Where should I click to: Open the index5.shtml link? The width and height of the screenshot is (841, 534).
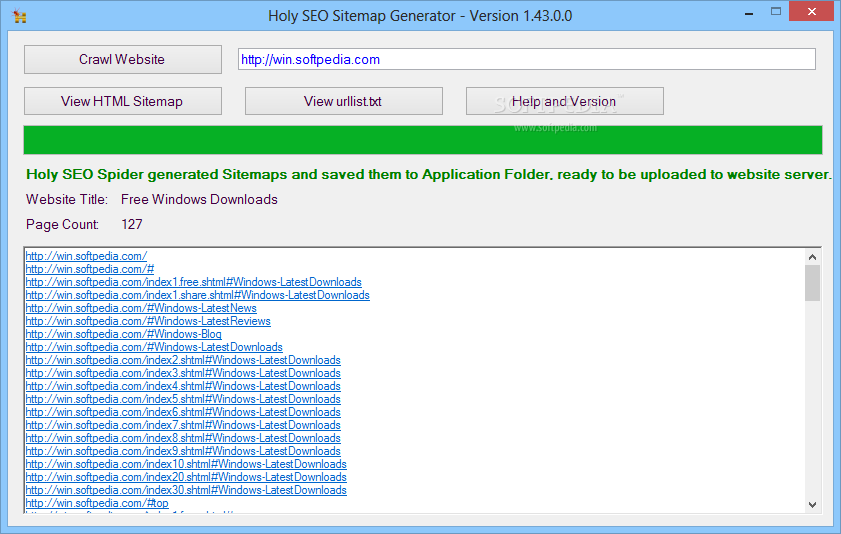click(183, 399)
